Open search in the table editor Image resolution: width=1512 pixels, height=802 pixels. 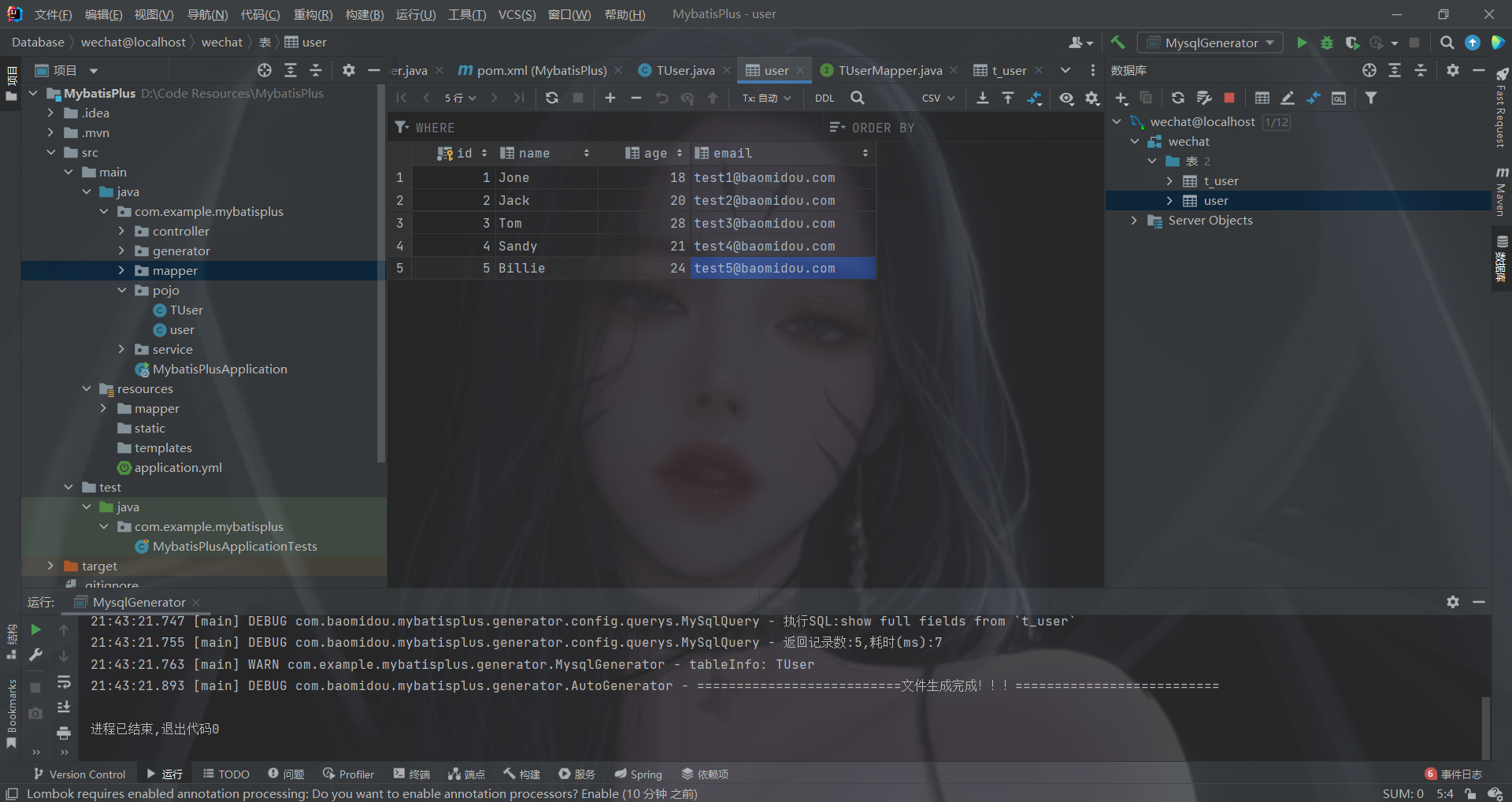pyautogui.click(x=857, y=98)
